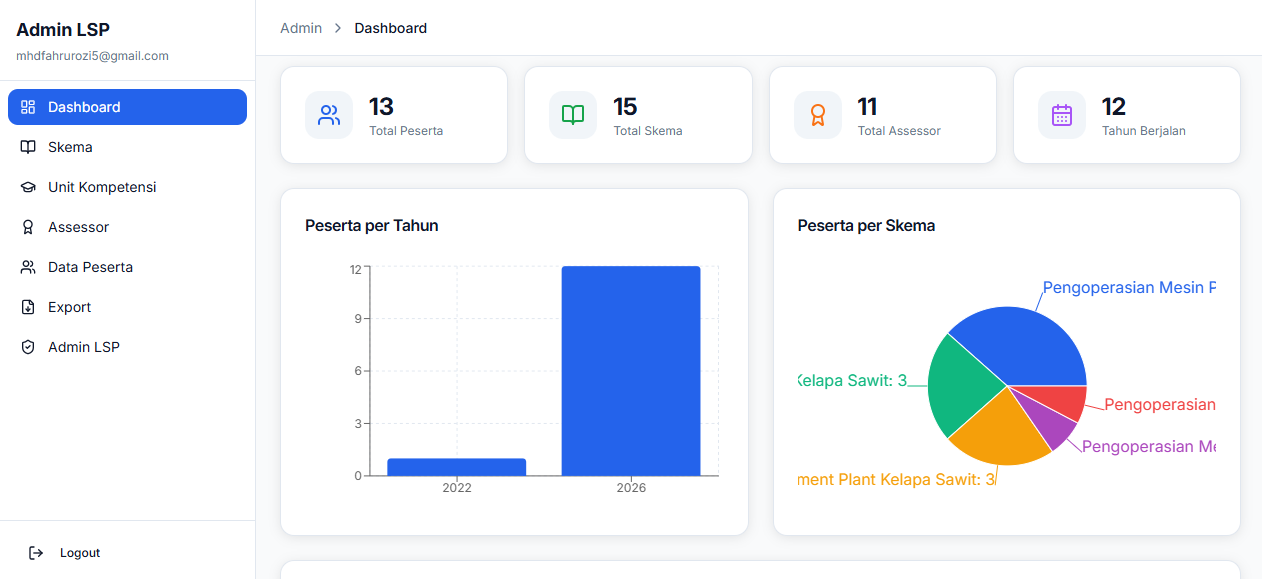Click the Logout arrow icon
1262x579 pixels.
click(x=36, y=553)
